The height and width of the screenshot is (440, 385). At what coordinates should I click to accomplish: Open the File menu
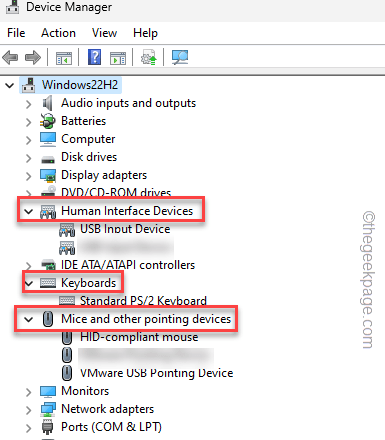click(x=16, y=33)
